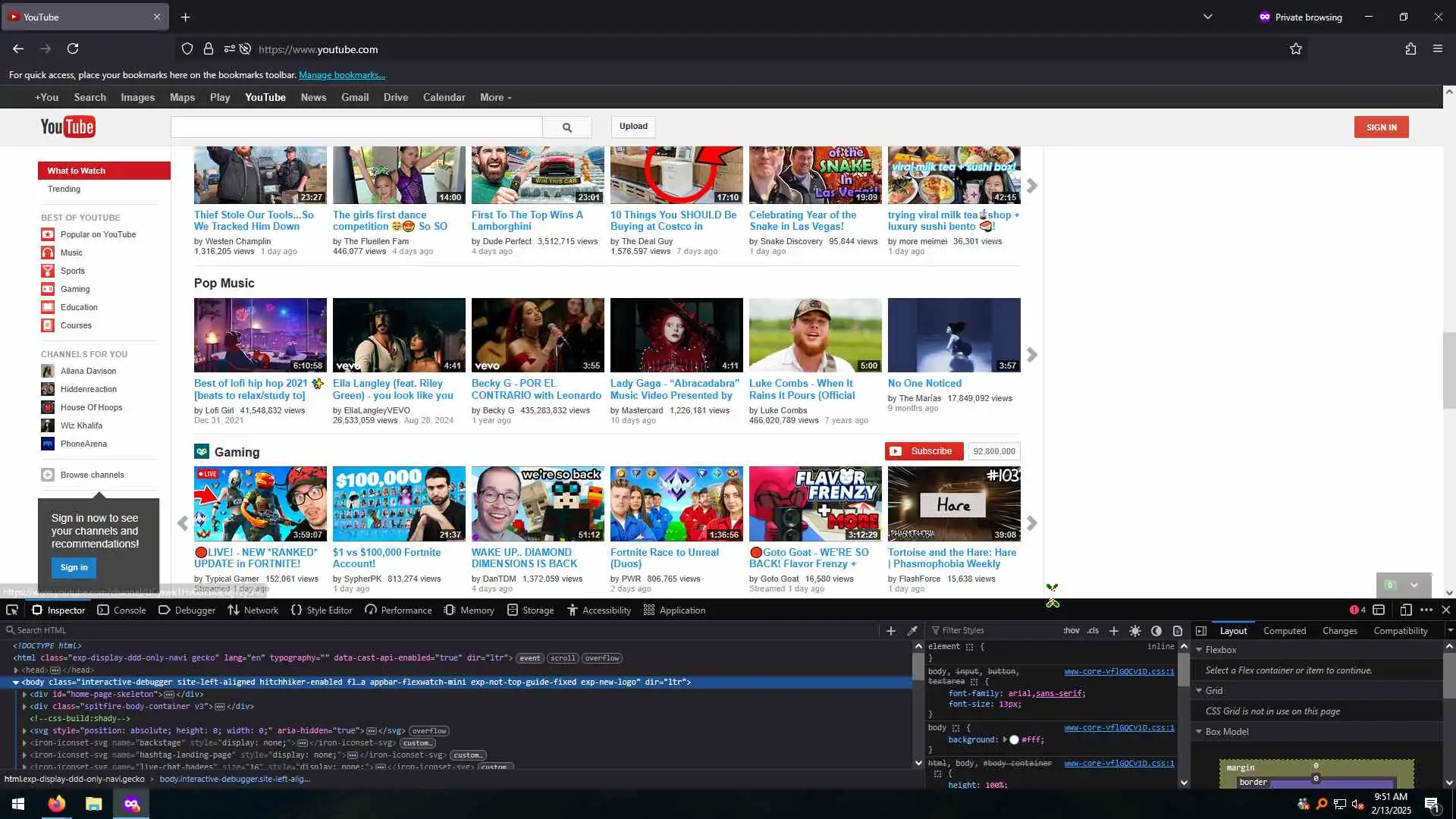
Task: Open Responsive Design Mode icon
Action: pyautogui.click(x=1405, y=610)
